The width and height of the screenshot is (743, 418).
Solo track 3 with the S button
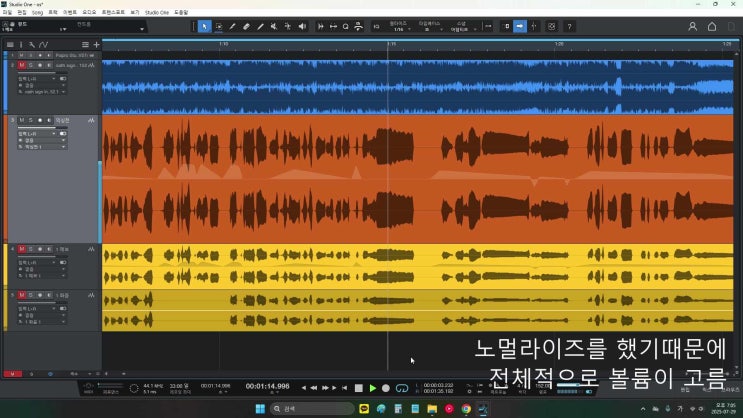pyautogui.click(x=30, y=120)
